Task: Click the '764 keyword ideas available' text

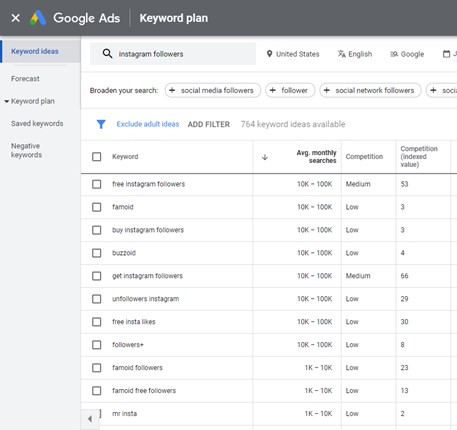Action: tap(293, 124)
